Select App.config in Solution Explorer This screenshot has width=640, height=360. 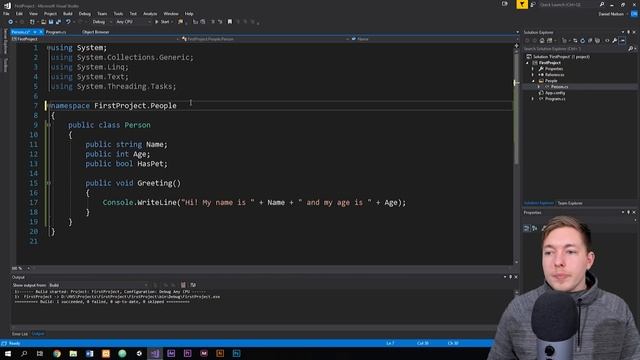point(555,93)
